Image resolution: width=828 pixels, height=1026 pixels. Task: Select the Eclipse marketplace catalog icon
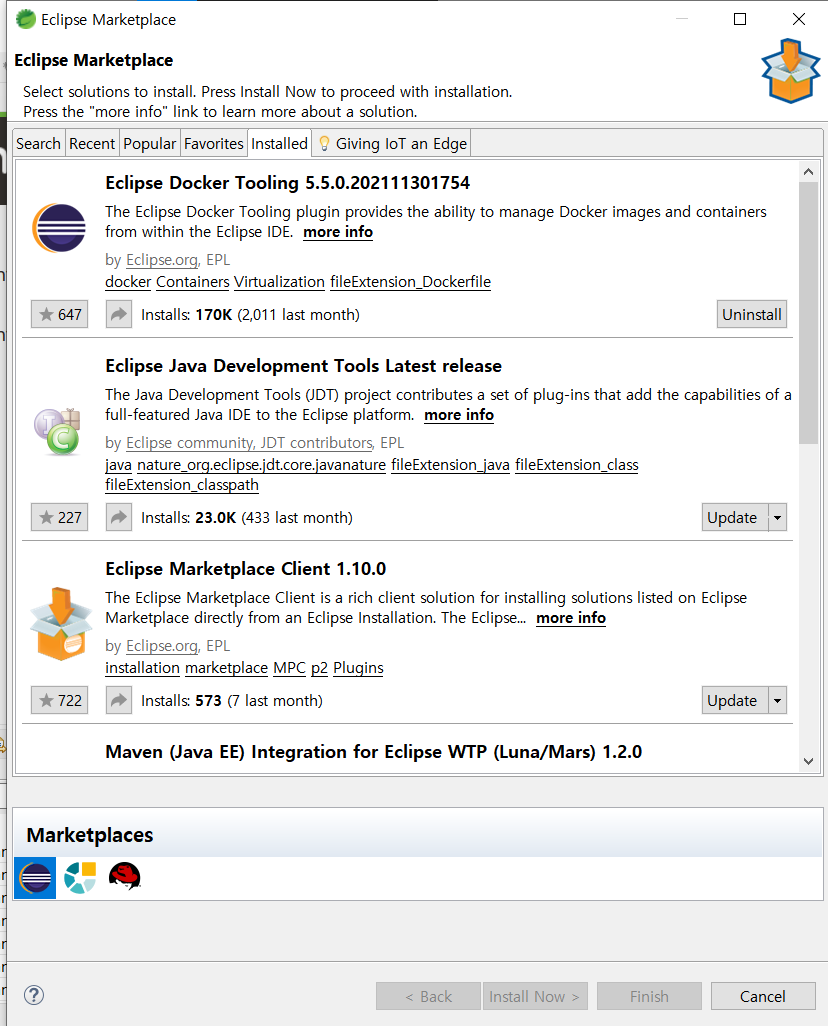click(x=35, y=878)
